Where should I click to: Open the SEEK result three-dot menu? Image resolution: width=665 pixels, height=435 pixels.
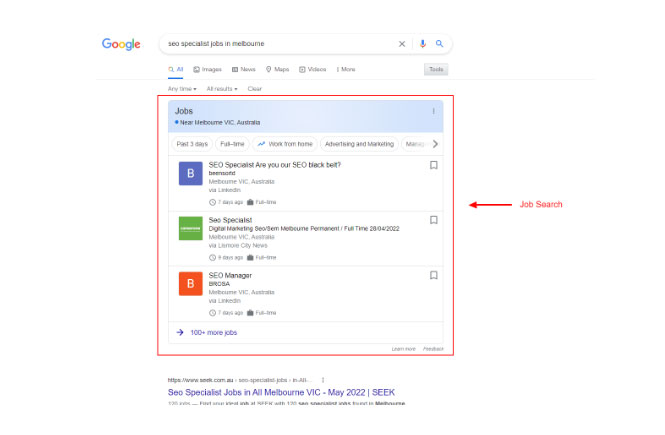pyautogui.click(x=323, y=380)
